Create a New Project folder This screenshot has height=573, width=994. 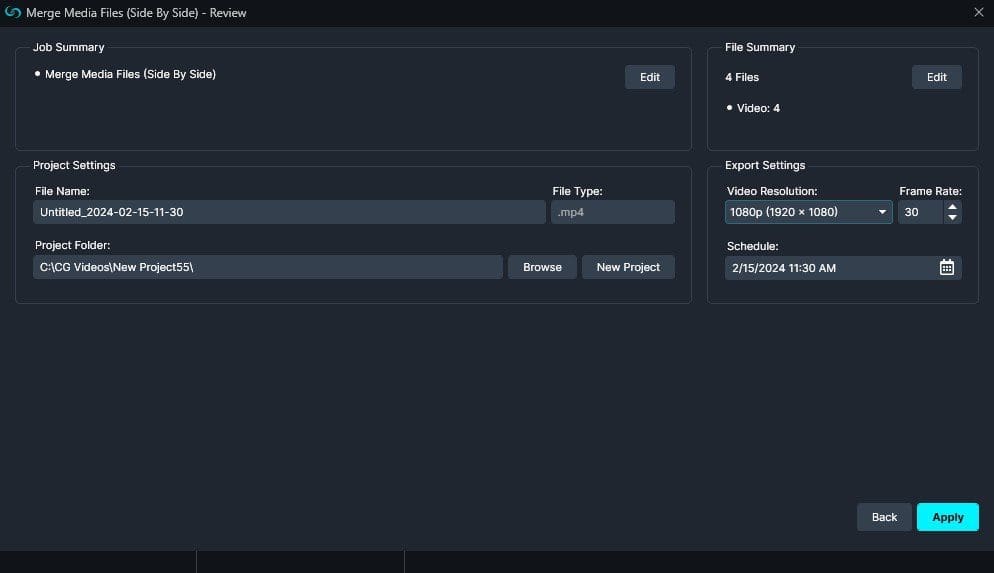(628, 267)
